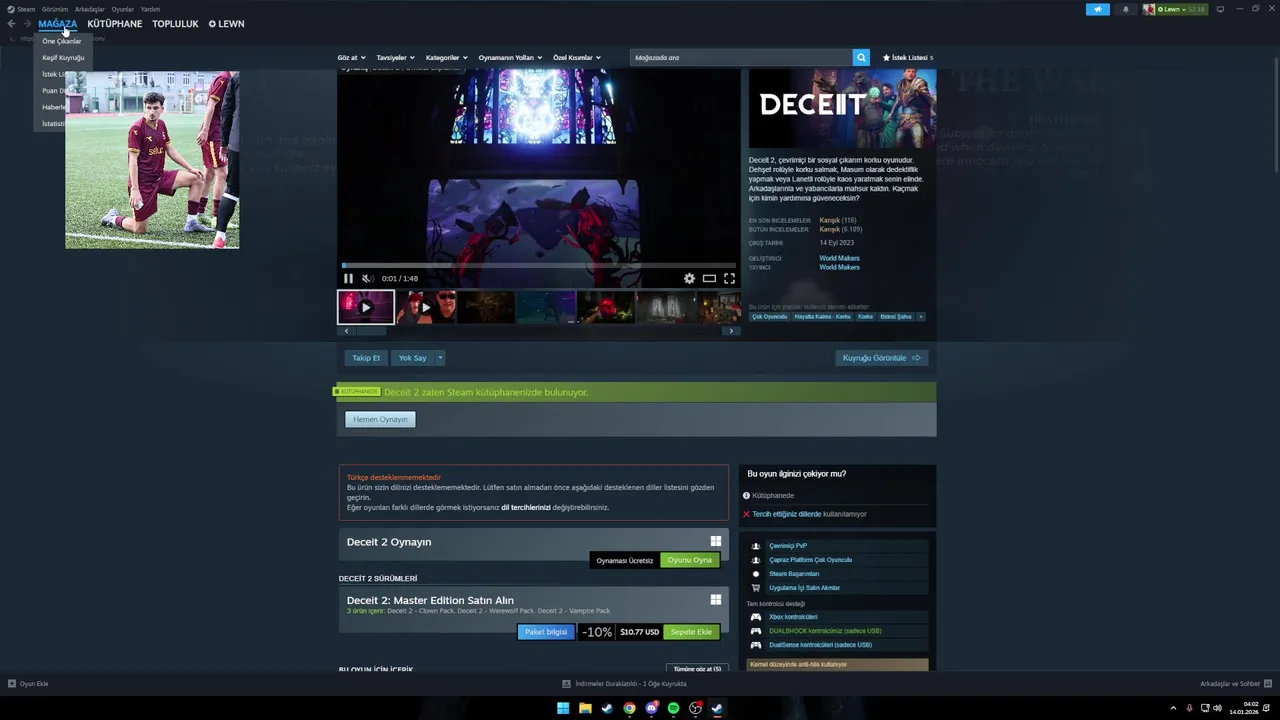The height and width of the screenshot is (720, 1280).
Task: Open the Oyunlar menu
Action: (x=123, y=9)
